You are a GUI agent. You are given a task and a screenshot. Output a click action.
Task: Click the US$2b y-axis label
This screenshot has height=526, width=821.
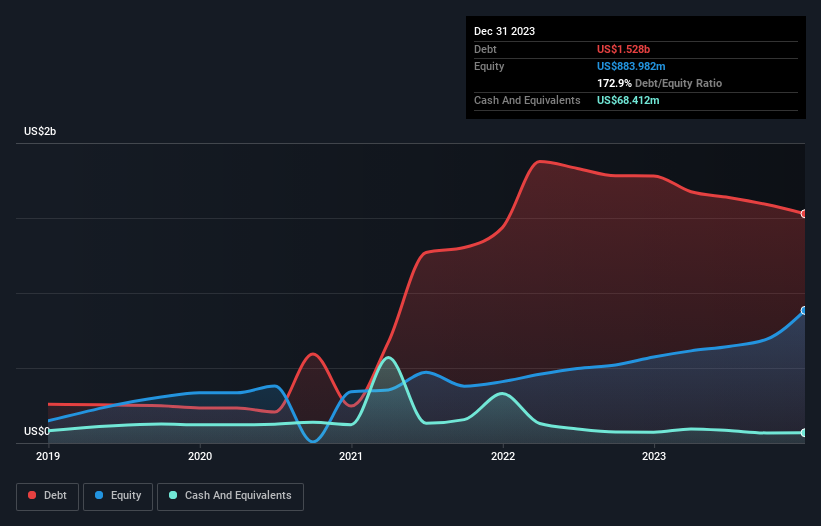40,131
